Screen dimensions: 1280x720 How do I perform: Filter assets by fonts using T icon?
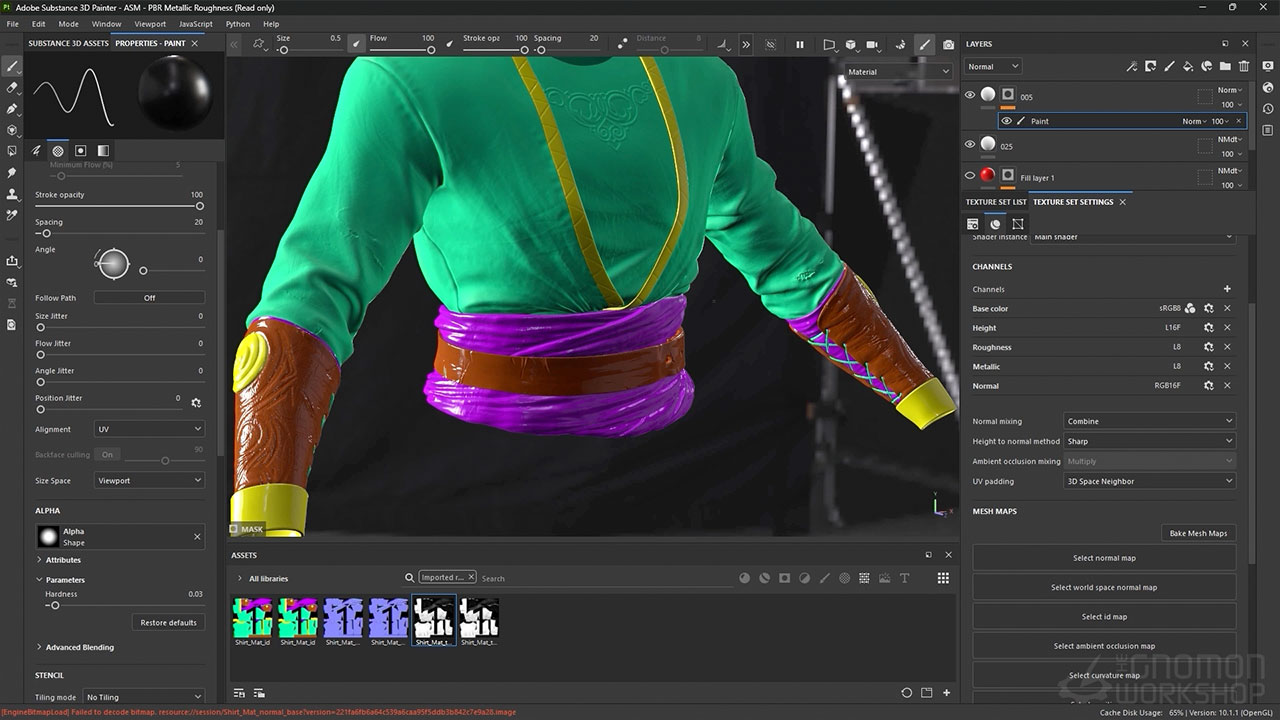click(x=904, y=578)
